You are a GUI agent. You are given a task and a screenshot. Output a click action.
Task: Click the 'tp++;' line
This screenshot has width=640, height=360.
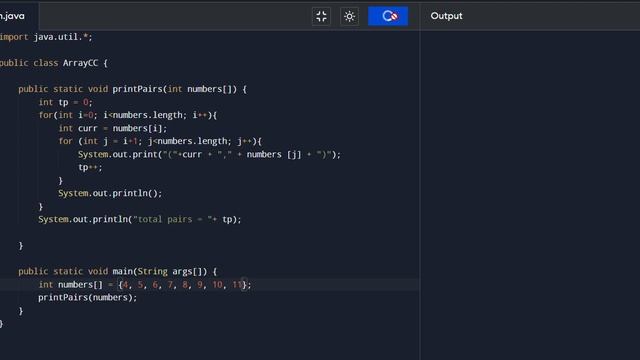(x=90, y=167)
